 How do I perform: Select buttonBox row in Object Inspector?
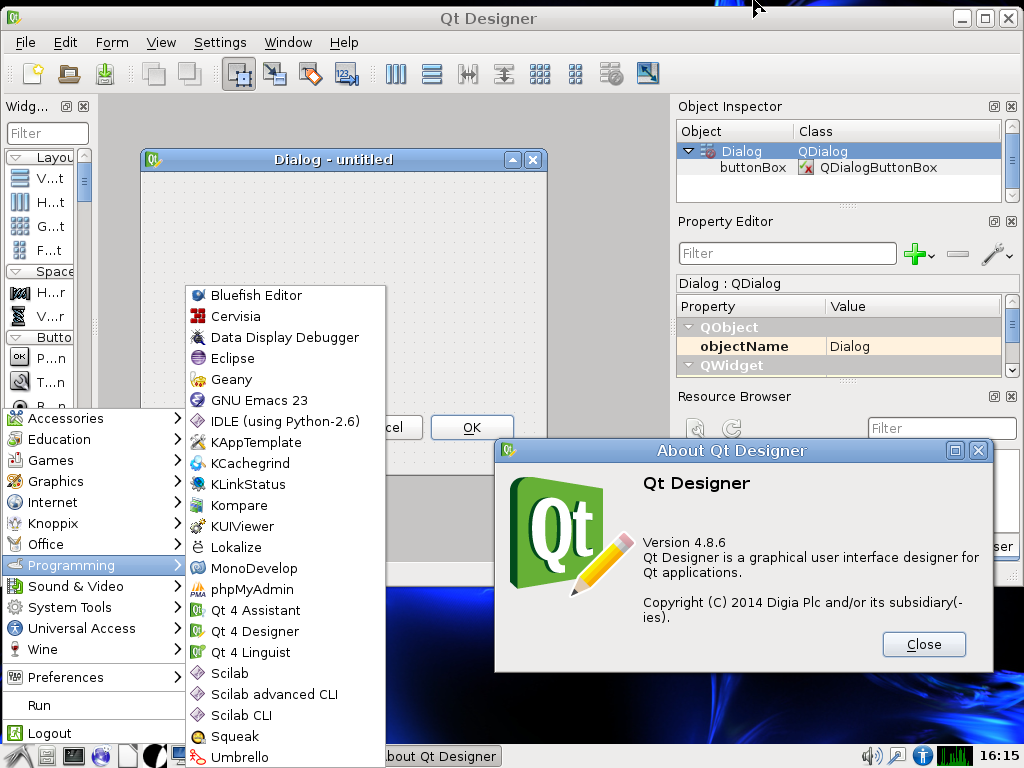coord(839,168)
